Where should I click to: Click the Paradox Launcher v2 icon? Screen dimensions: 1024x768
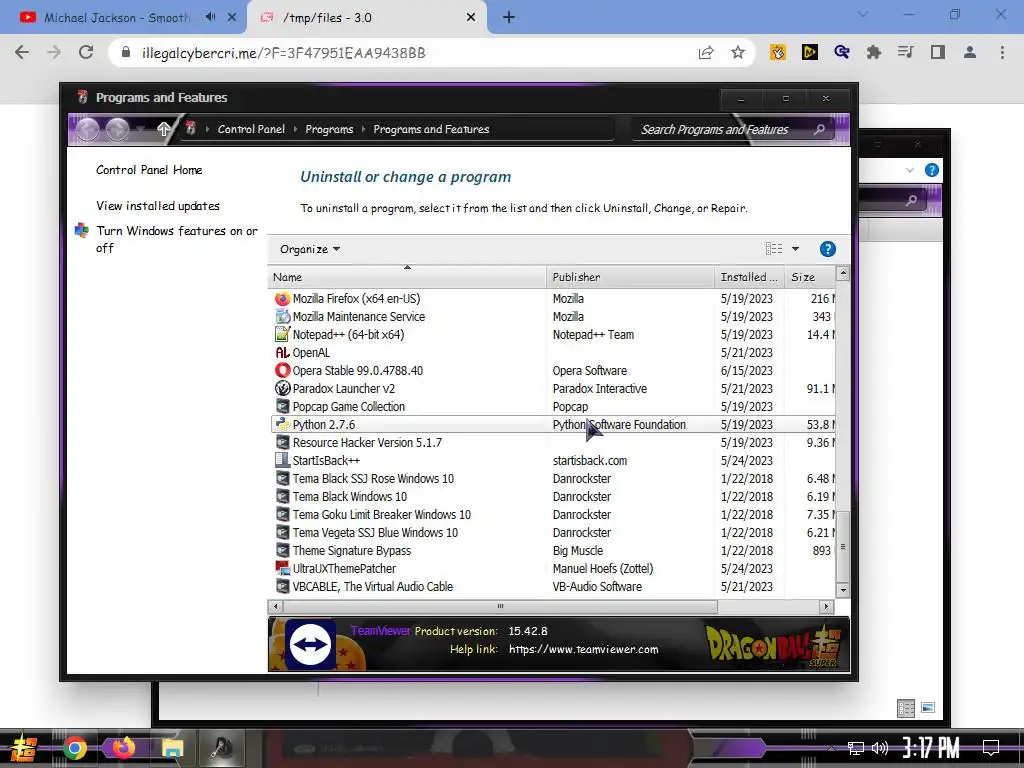click(282, 389)
